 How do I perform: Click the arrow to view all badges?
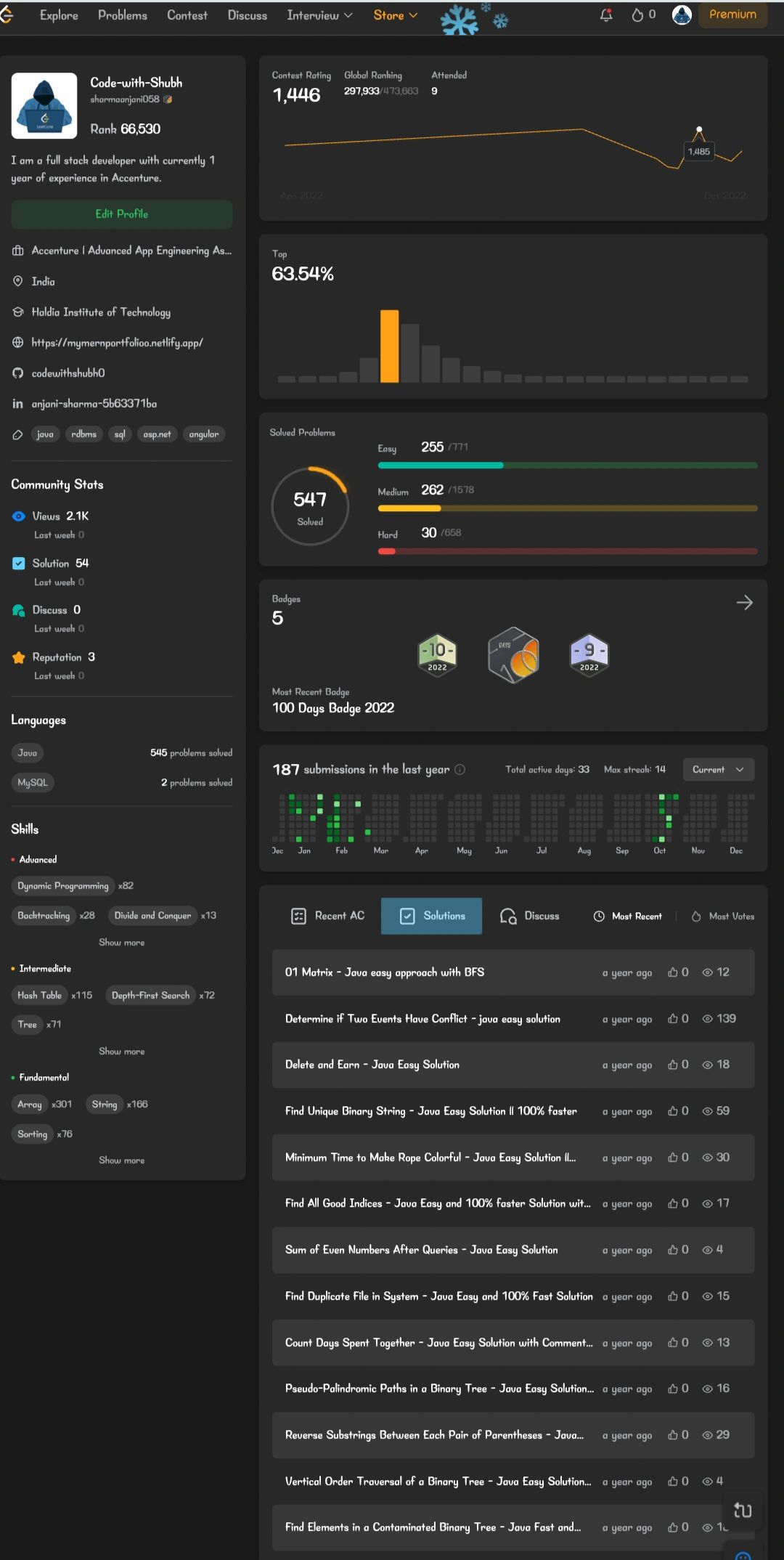745,602
